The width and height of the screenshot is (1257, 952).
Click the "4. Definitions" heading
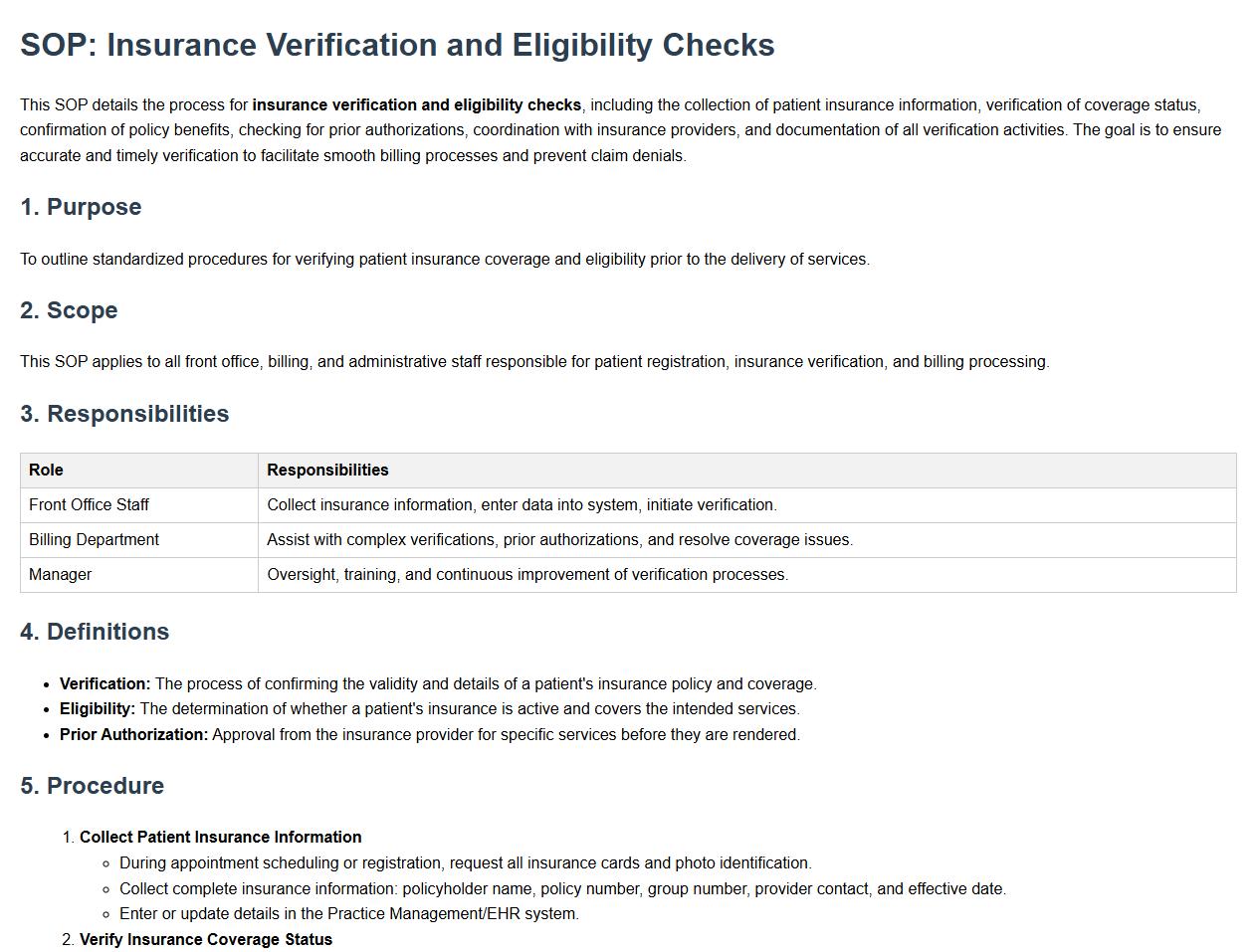(x=95, y=632)
